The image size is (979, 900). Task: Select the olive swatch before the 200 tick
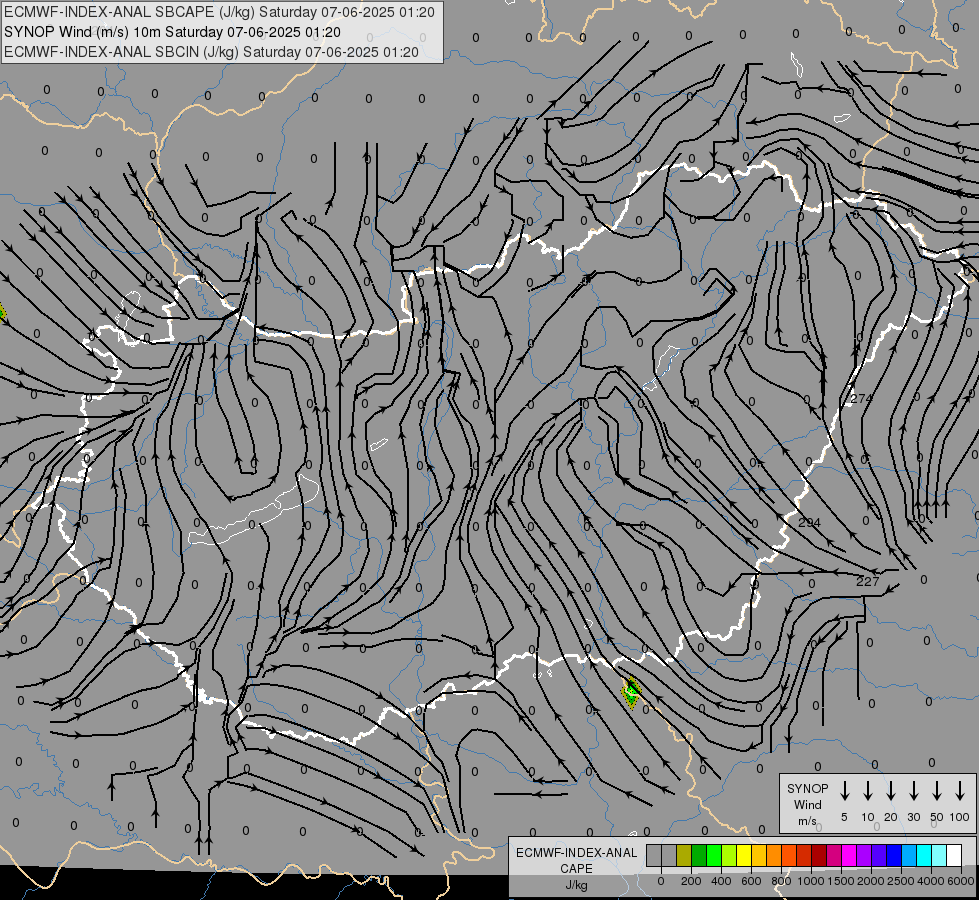pos(684,855)
